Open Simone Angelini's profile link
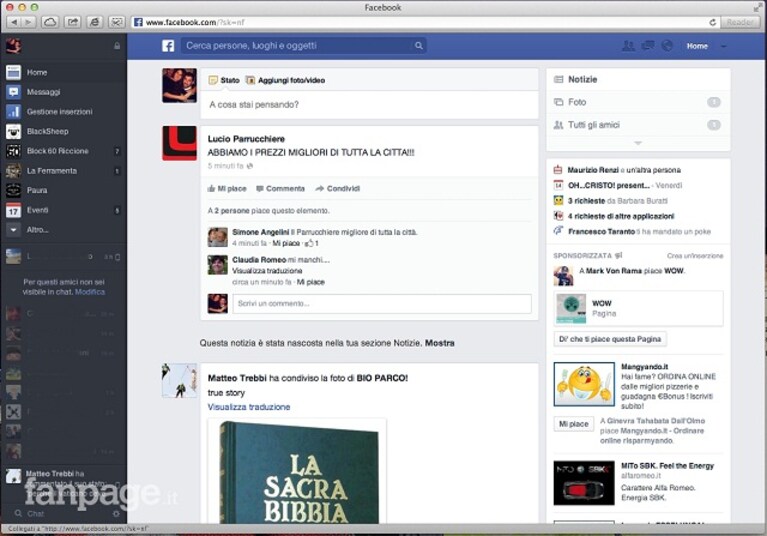Image resolution: width=767 pixels, height=536 pixels. [x=260, y=232]
